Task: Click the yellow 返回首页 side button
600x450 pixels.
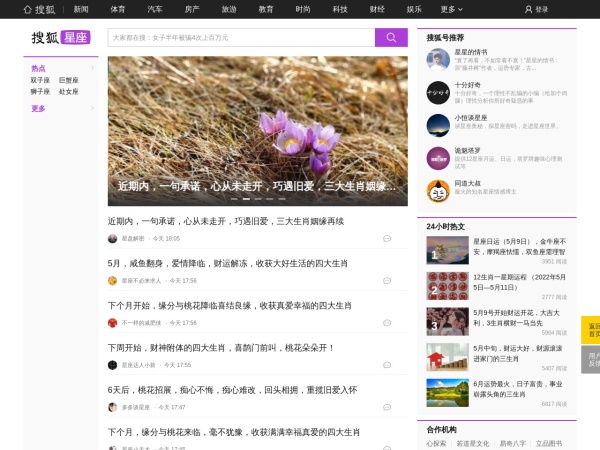Action: [x=591, y=330]
